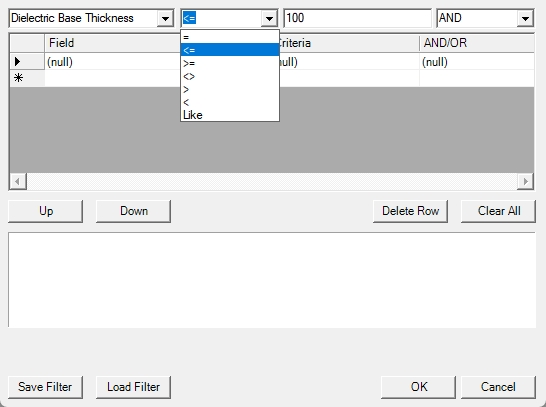
Task: Move the row Down
Action: tap(133, 211)
